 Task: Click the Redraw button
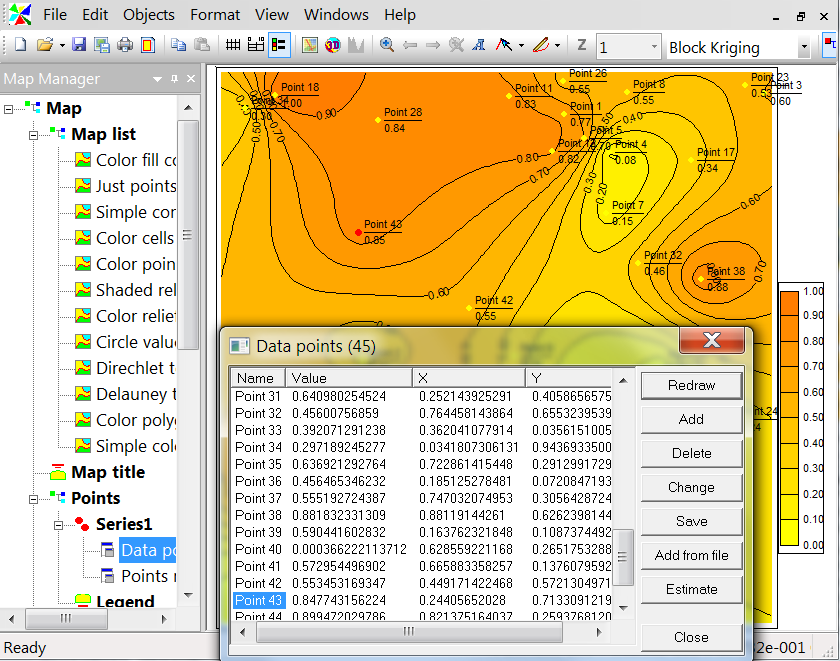point(691,385)
